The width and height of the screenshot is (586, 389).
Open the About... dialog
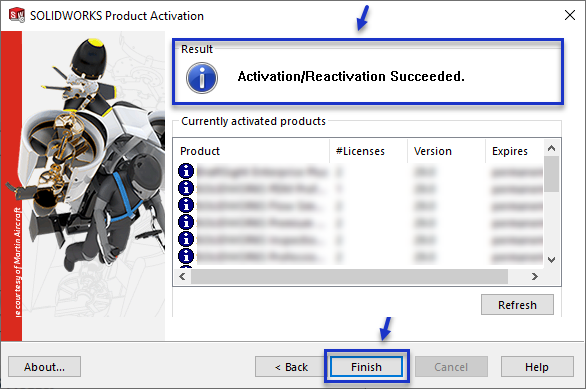tap(44, 367)
